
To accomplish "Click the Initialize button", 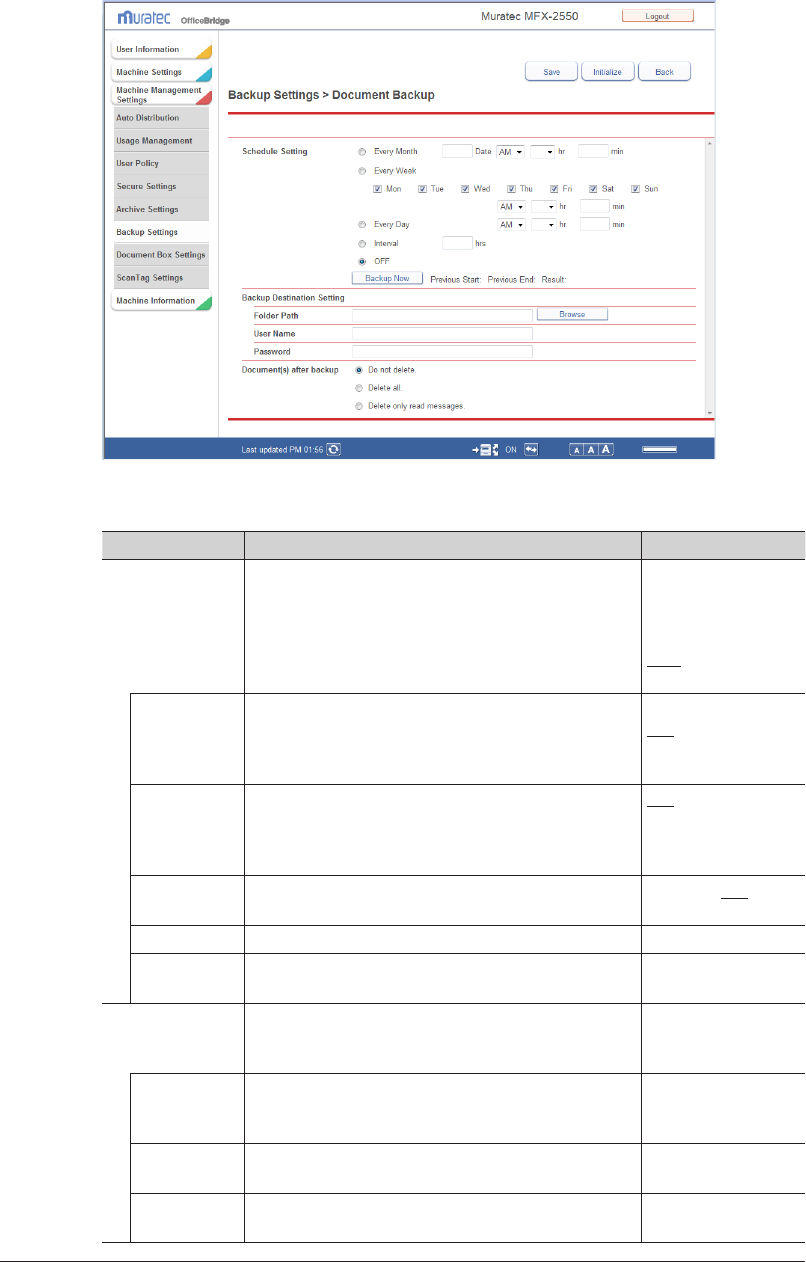I will [x=607, y=72].
